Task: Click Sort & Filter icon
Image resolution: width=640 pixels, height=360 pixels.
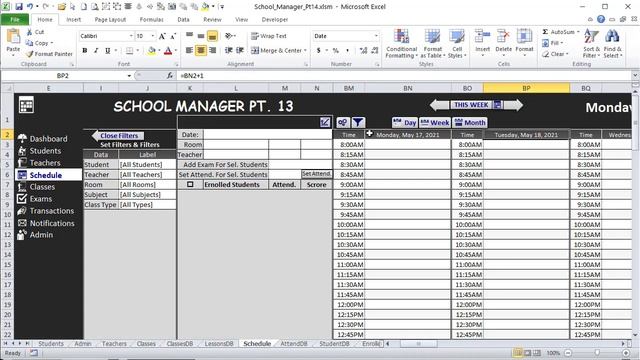Action: click(x=591, y=36)
